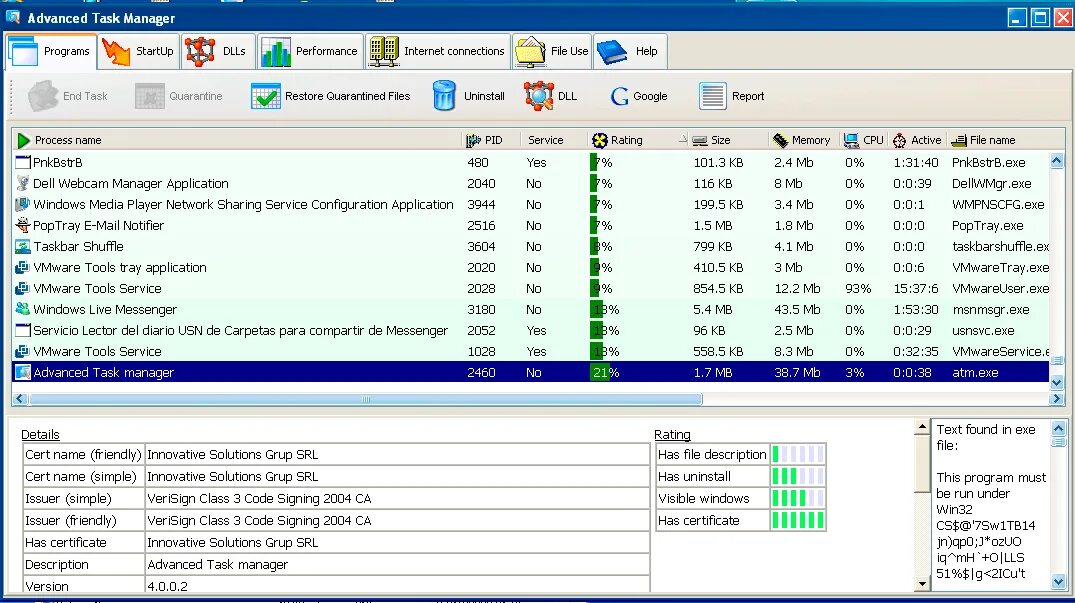Click the StartUp flame arrow icon
1075x603 pixels.
[x=116, y=52]
